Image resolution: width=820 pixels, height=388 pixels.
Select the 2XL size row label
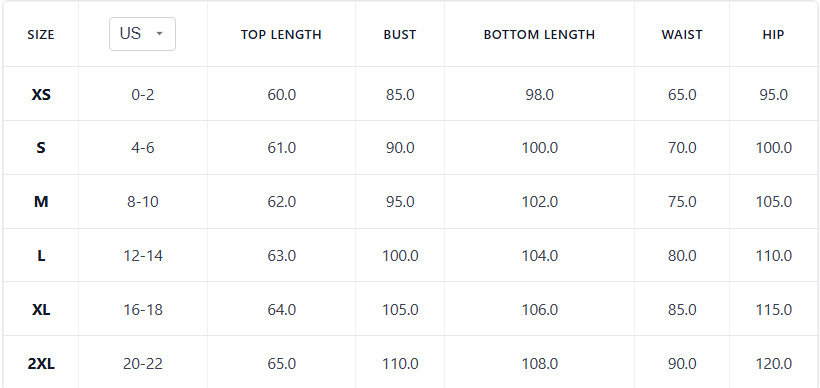[x=41, y=363]
